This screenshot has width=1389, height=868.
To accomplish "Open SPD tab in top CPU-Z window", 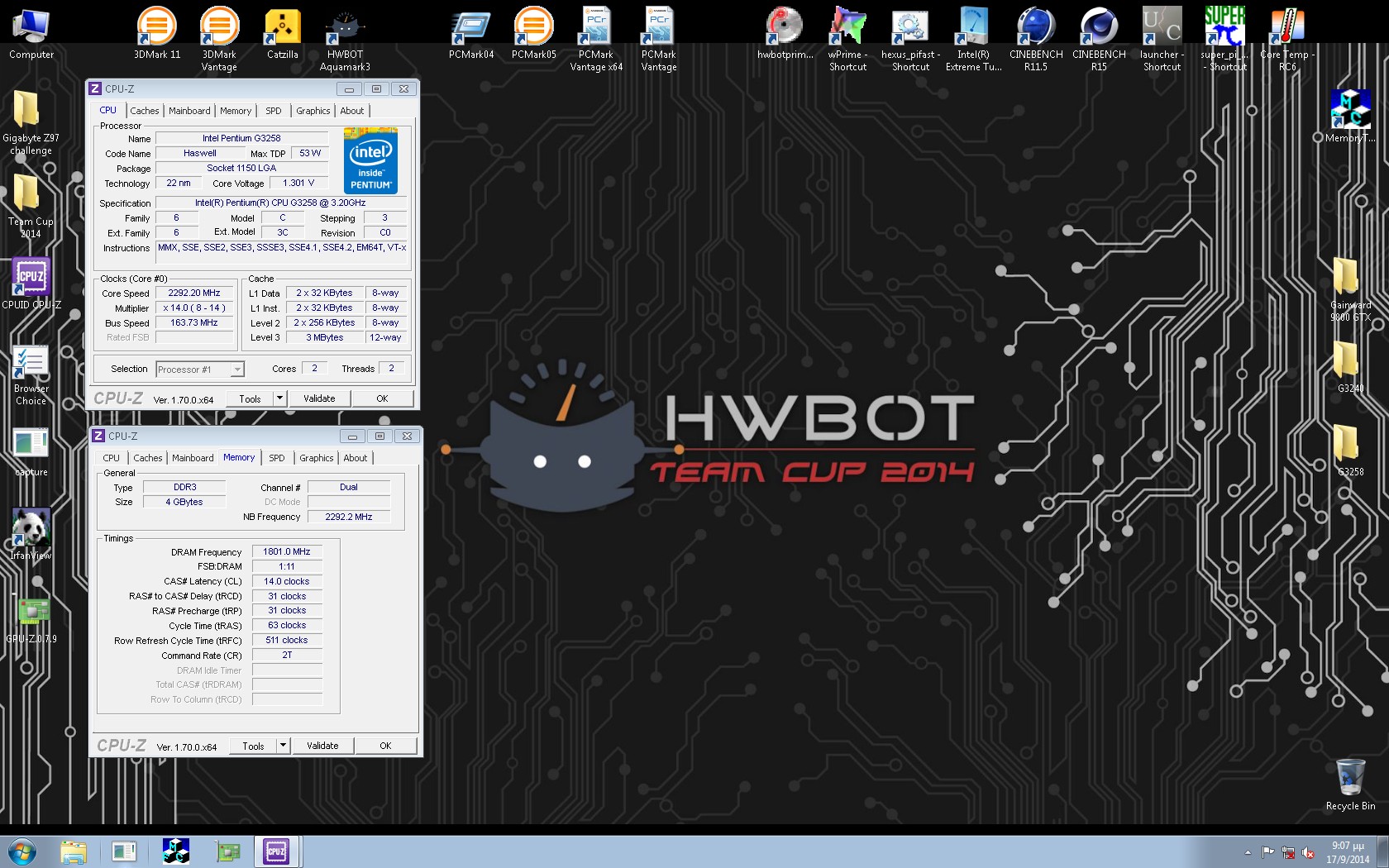I will coord(274,111).
